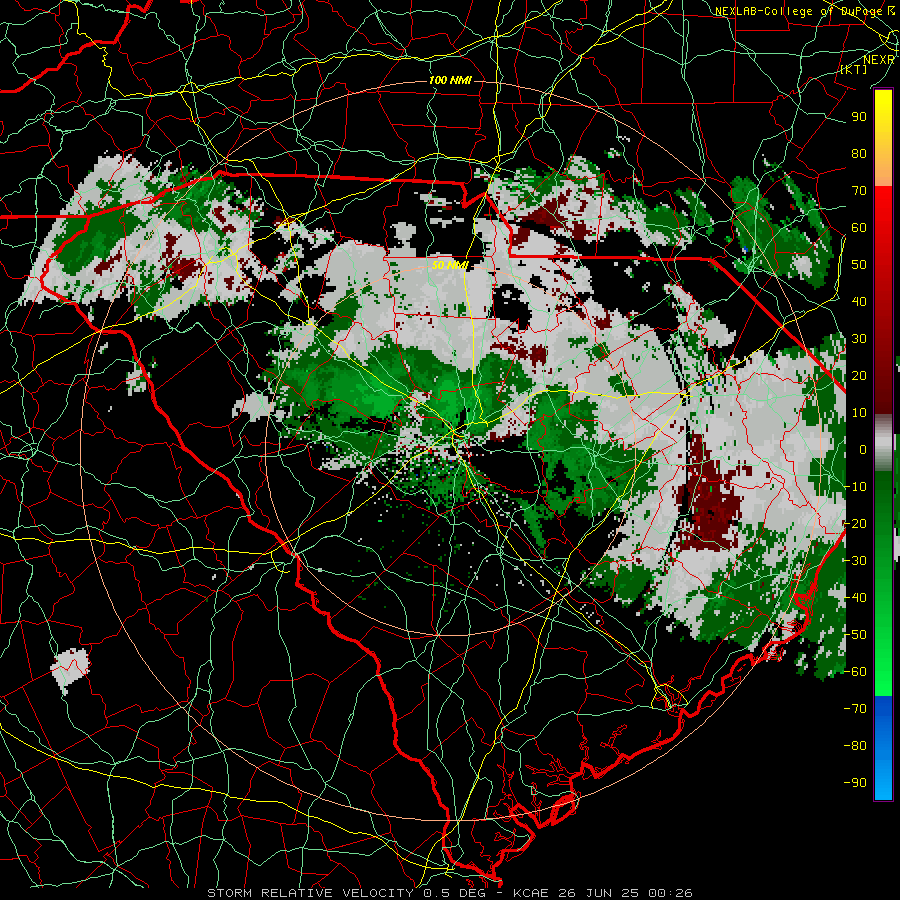Click the legend value -30 on the scale
900x900 pixels.
pyautogui.click(x=855, y=561)
